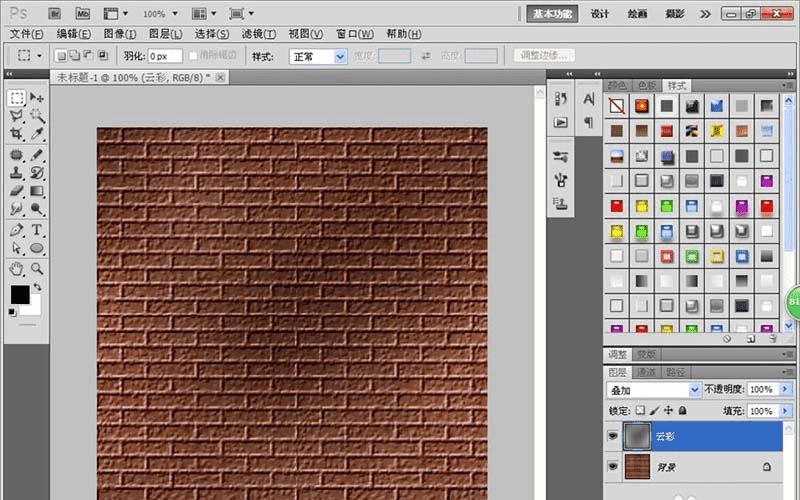The height and width of the screenshot is (500, 800).
Task: Select the Horizontal Type tool
Action: pos(37,229)
